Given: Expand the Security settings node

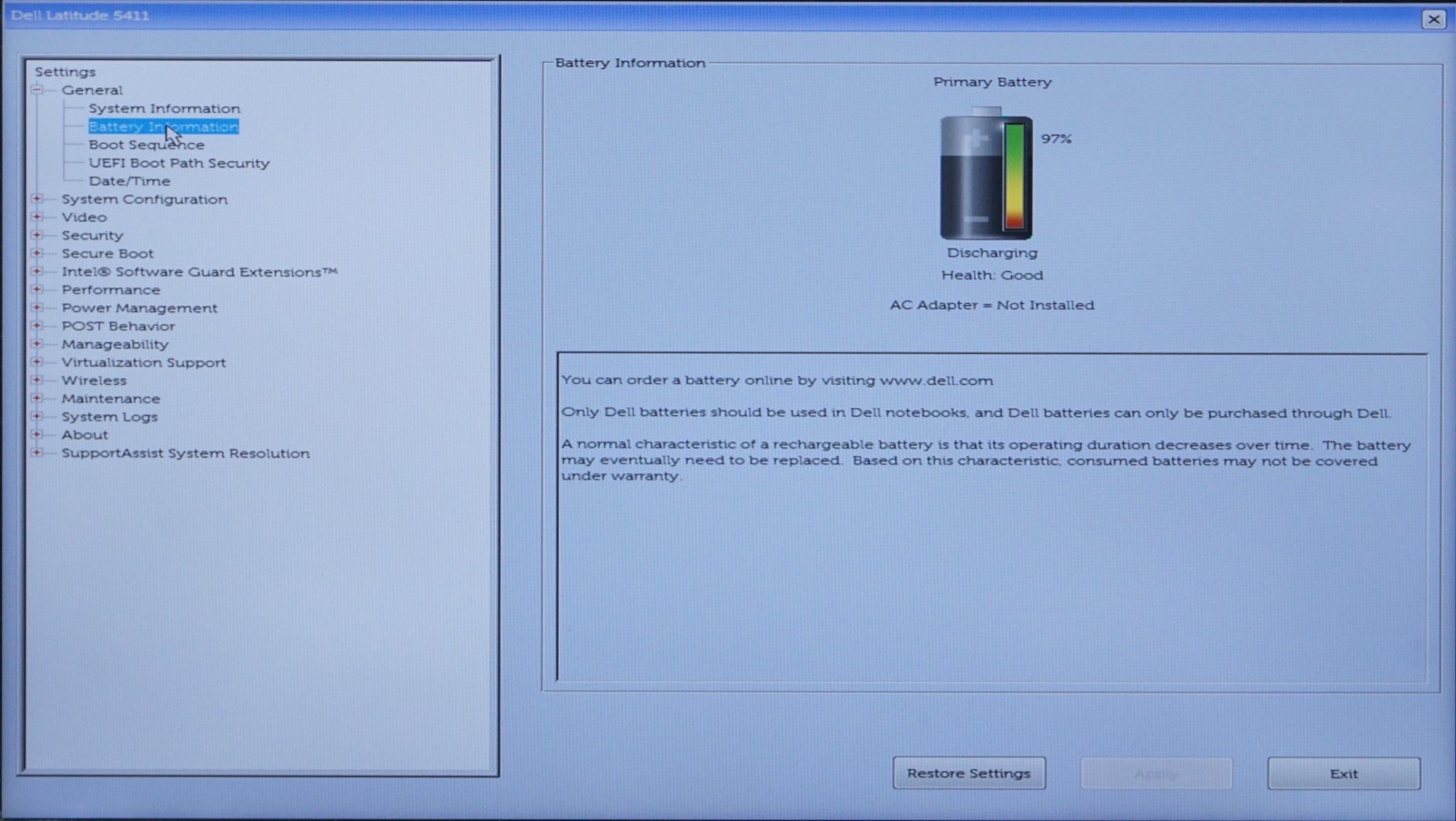Looking at the screenshot, I should (x=37, y=235).
